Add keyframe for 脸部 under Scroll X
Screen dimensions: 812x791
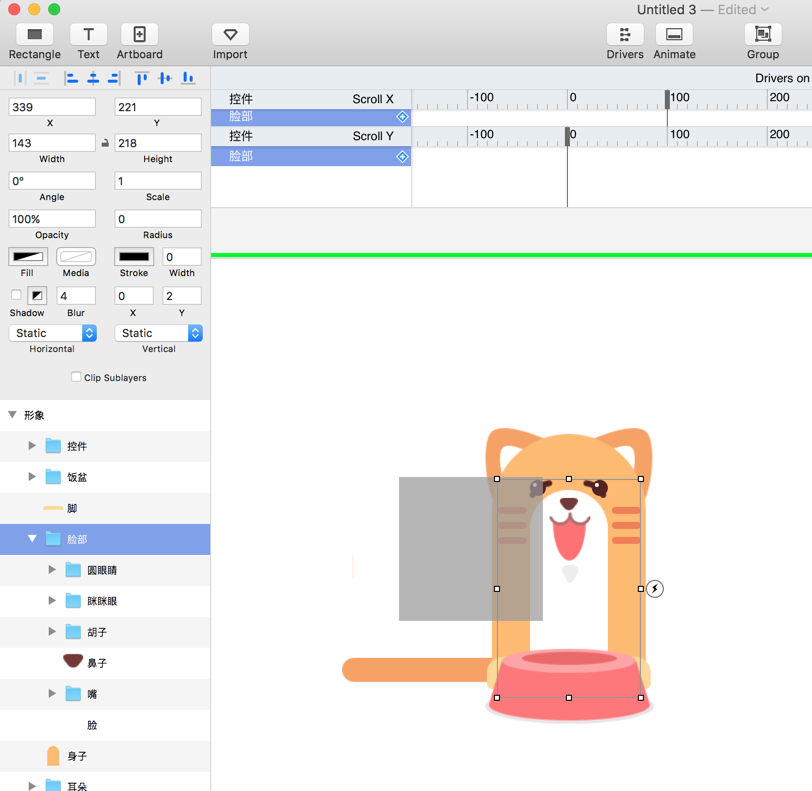point(402,117)
